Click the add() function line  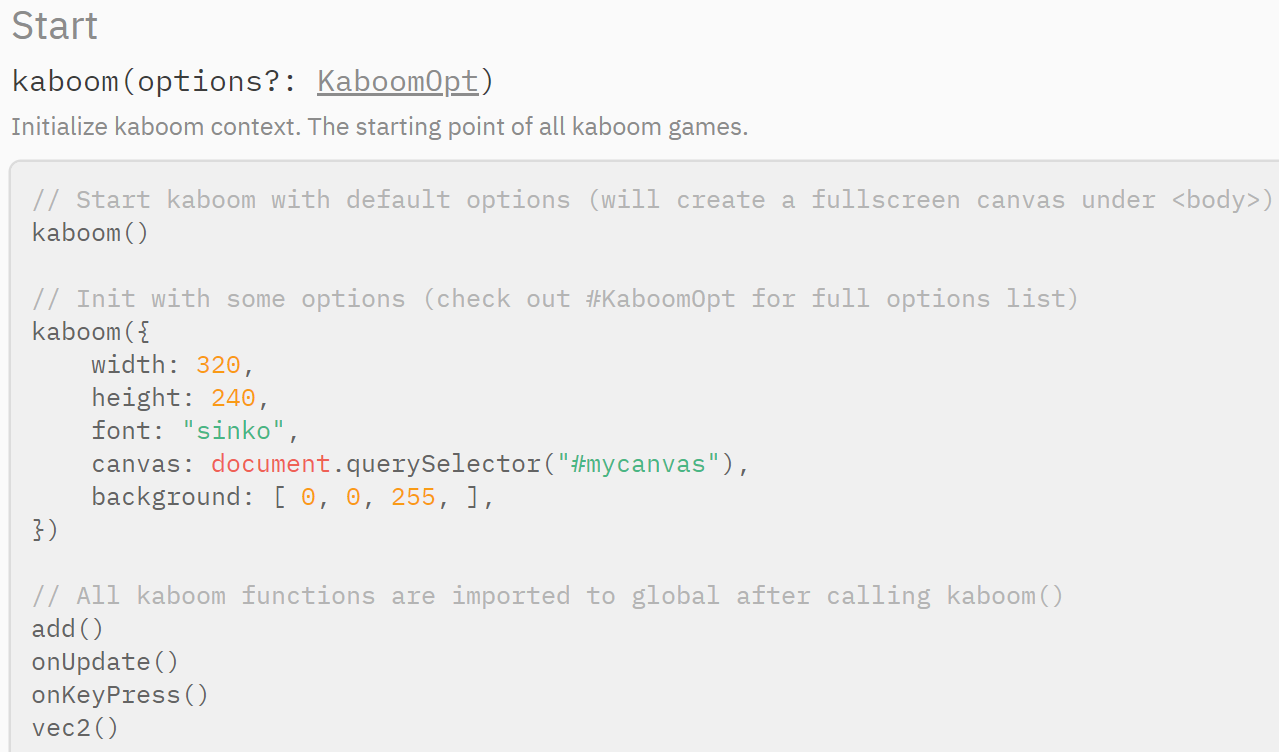coord(68,629)
